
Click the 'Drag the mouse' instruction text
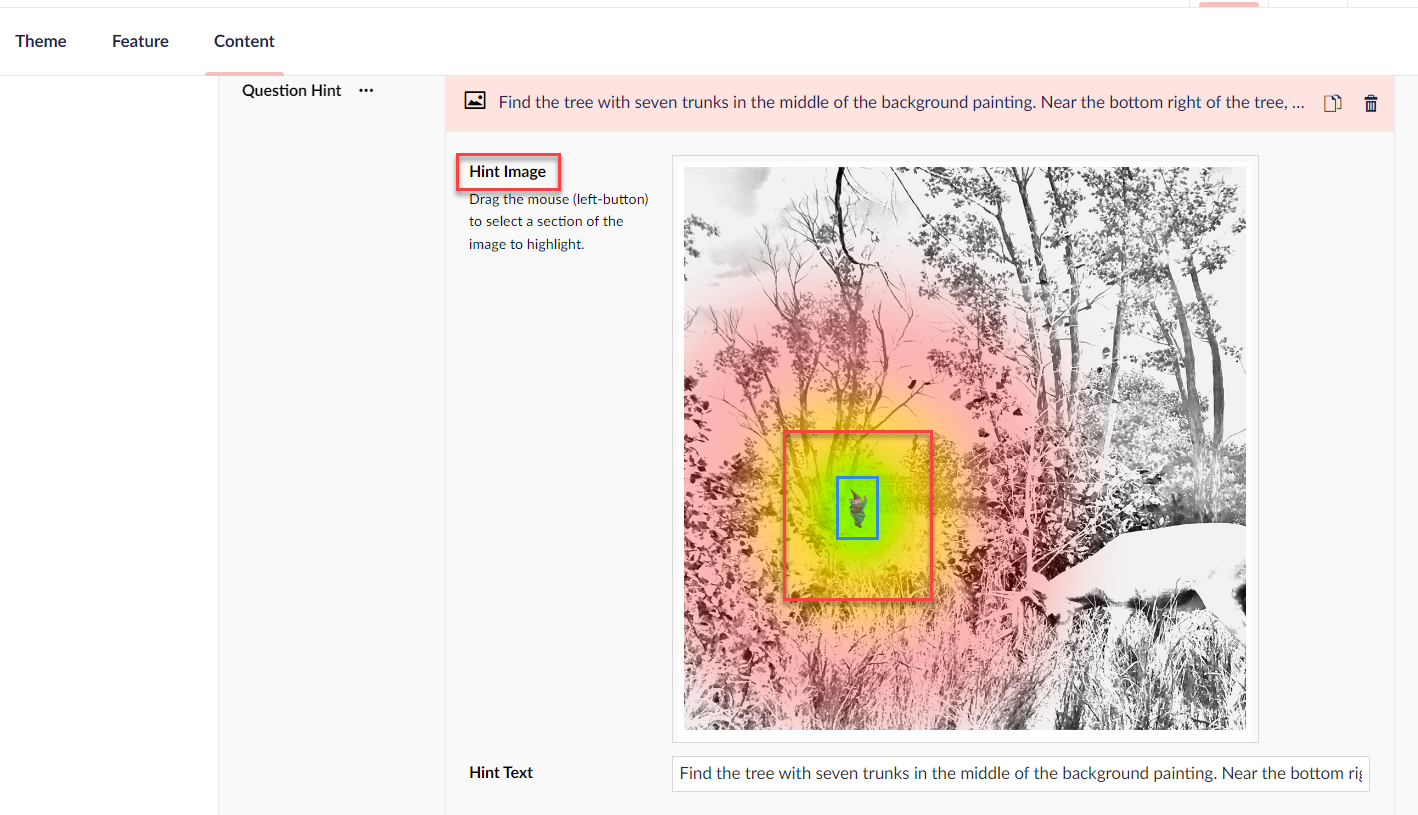click(559, 221)
